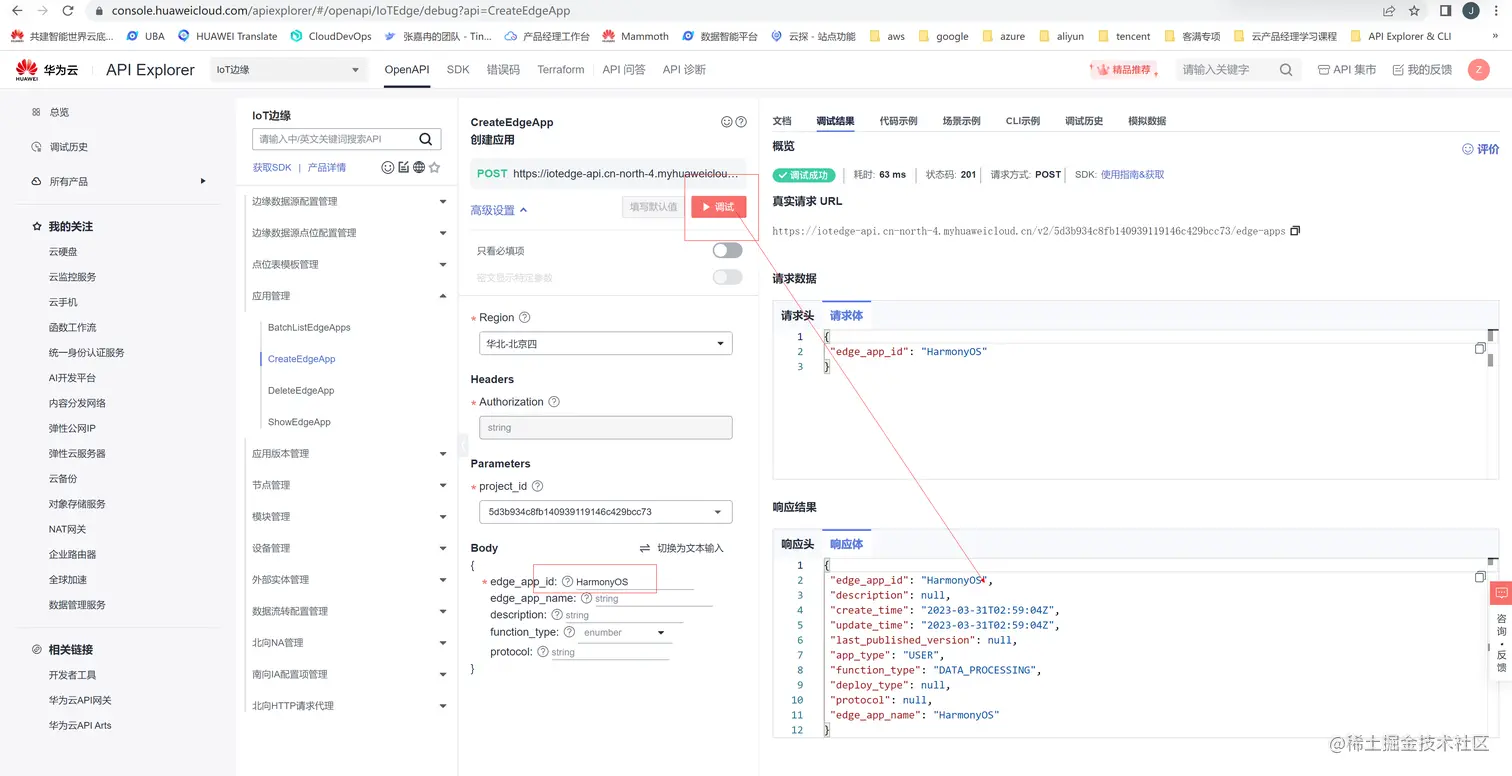Click the share icon in the address bar
This screenshot has height=776, width=1512.
[1389, 11]
